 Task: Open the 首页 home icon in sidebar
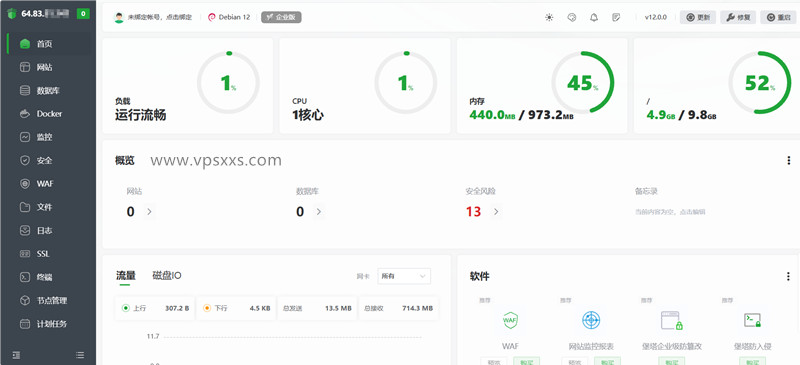click(25, 44)
